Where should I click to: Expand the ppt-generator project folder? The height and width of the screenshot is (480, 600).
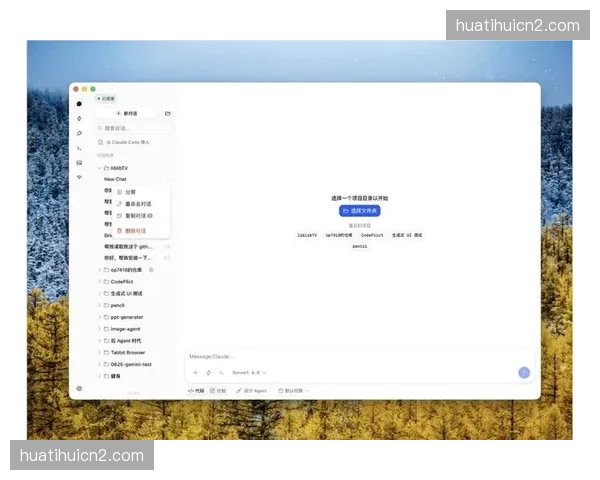pyautogui.click(x=126, y=317)
